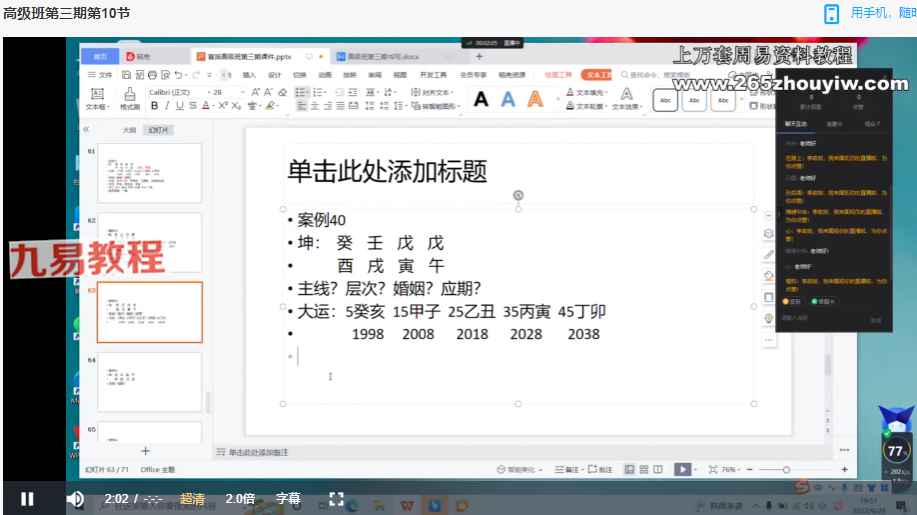Select the black WordArt A style

tap(481, 99)
